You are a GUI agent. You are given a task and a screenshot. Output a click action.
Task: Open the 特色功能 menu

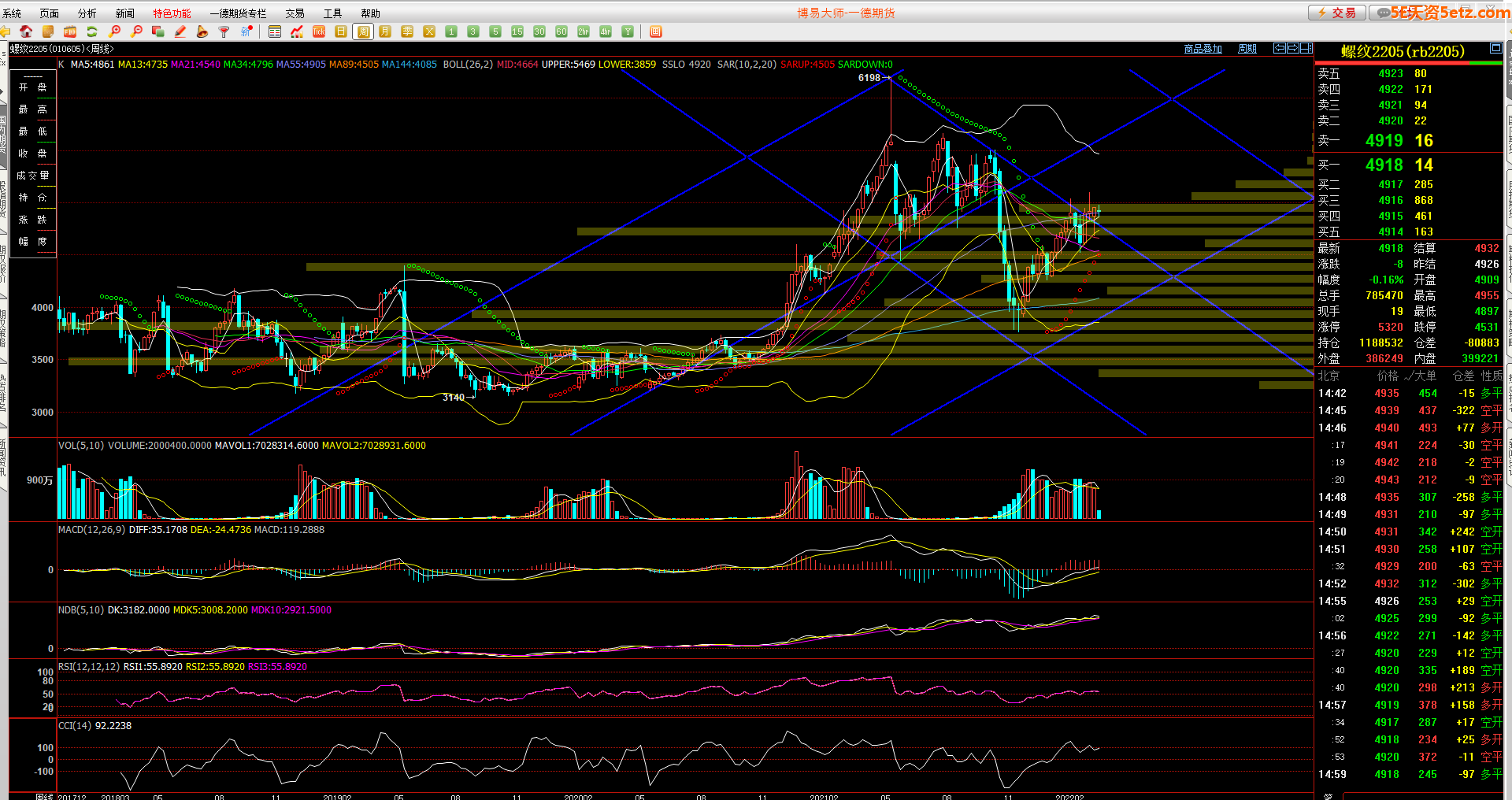[x=172, y=13]
